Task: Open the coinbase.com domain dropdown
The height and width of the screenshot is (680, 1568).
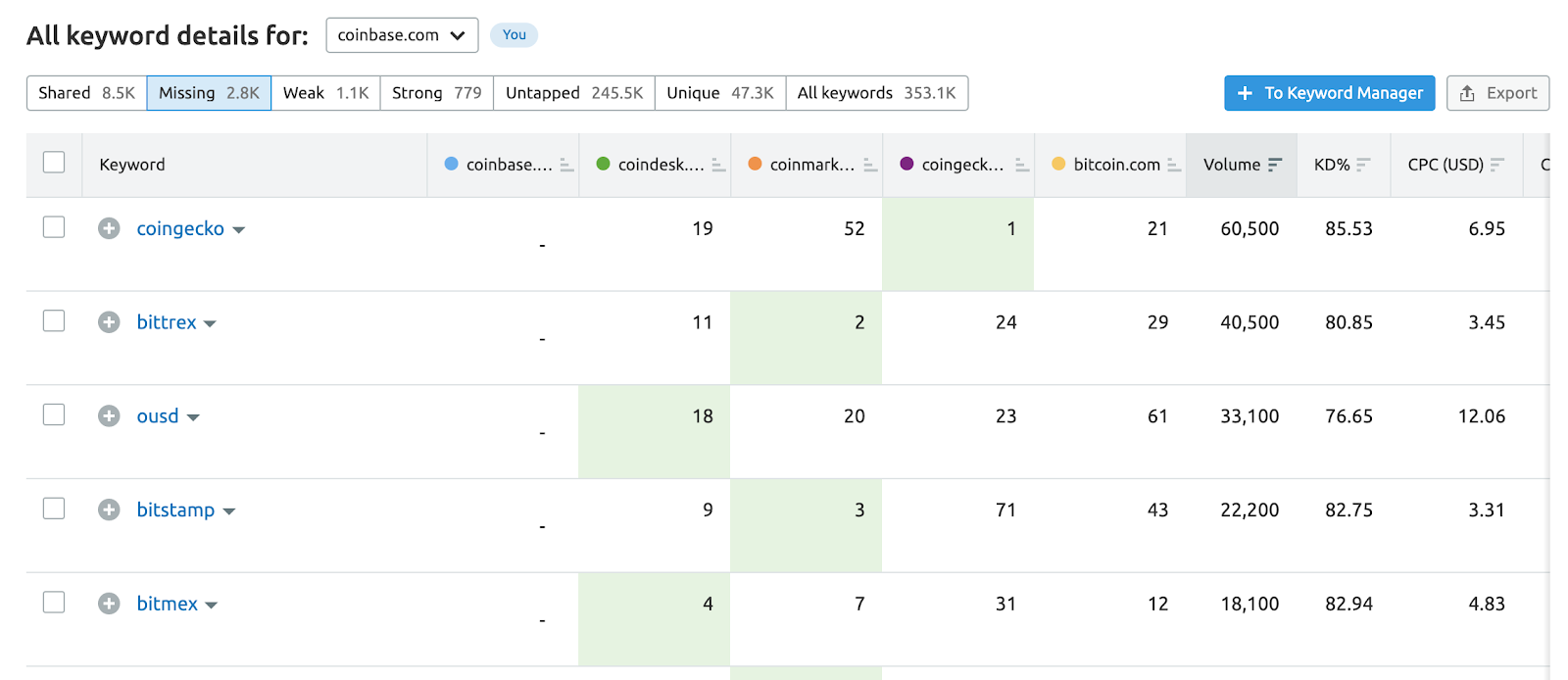Action: click(402, 35)
